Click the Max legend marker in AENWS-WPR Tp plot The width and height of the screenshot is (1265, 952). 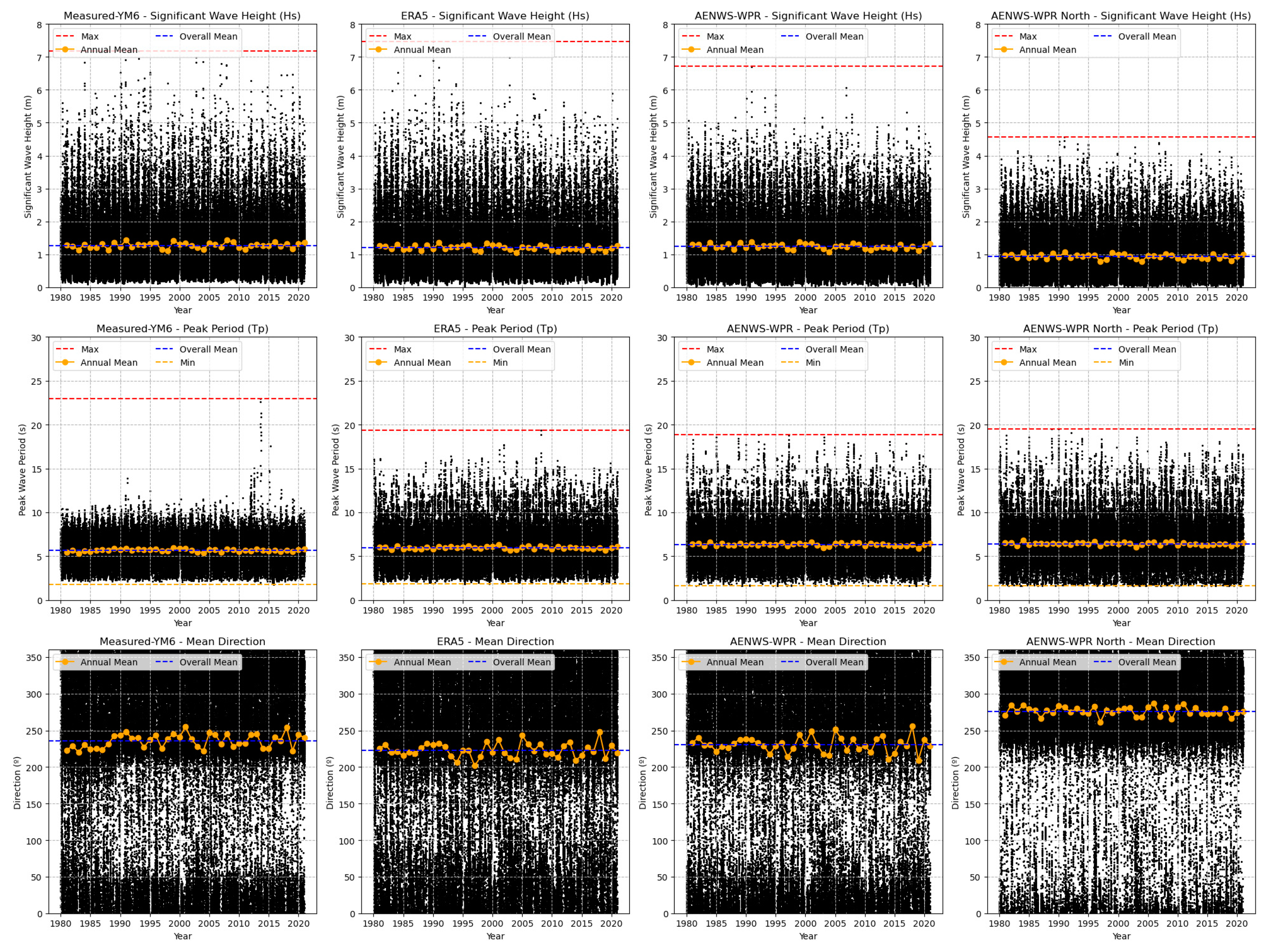click(691, 349)
